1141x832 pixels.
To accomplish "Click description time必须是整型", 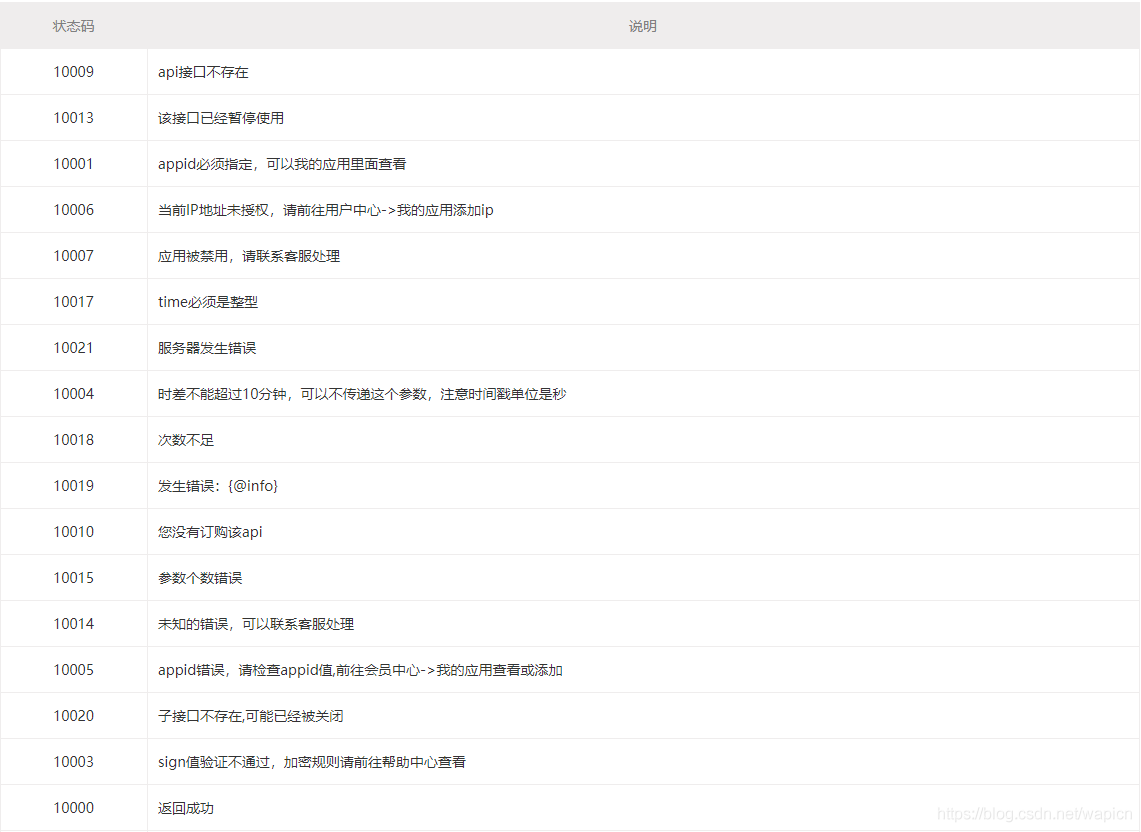I will tap(207, 301).
